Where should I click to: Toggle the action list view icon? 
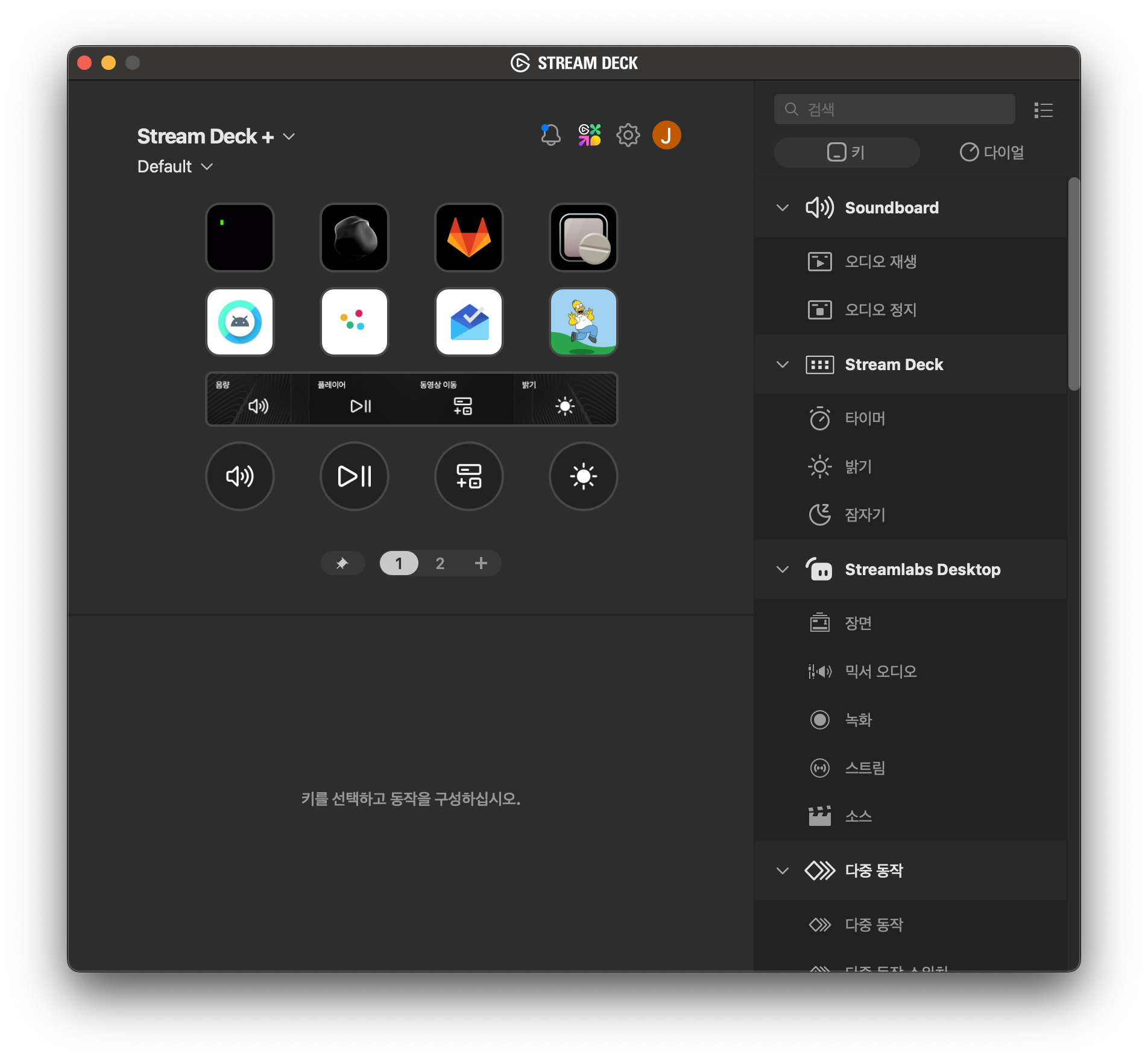[x=1043, y=110]
